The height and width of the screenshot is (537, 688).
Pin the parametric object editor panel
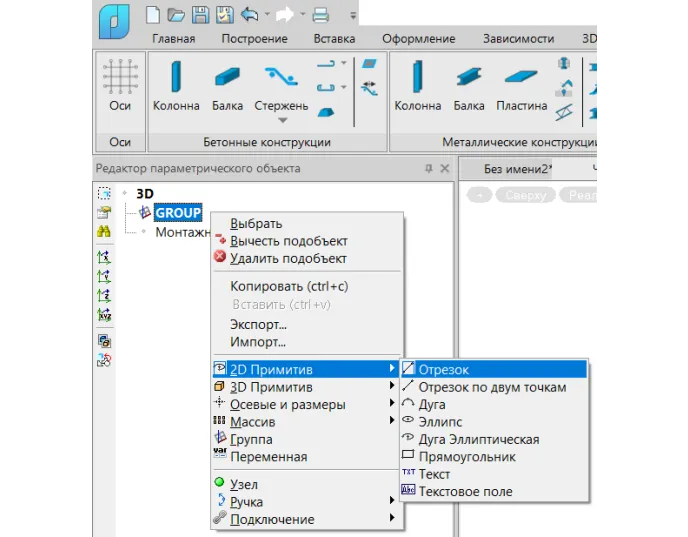[428, 168]
